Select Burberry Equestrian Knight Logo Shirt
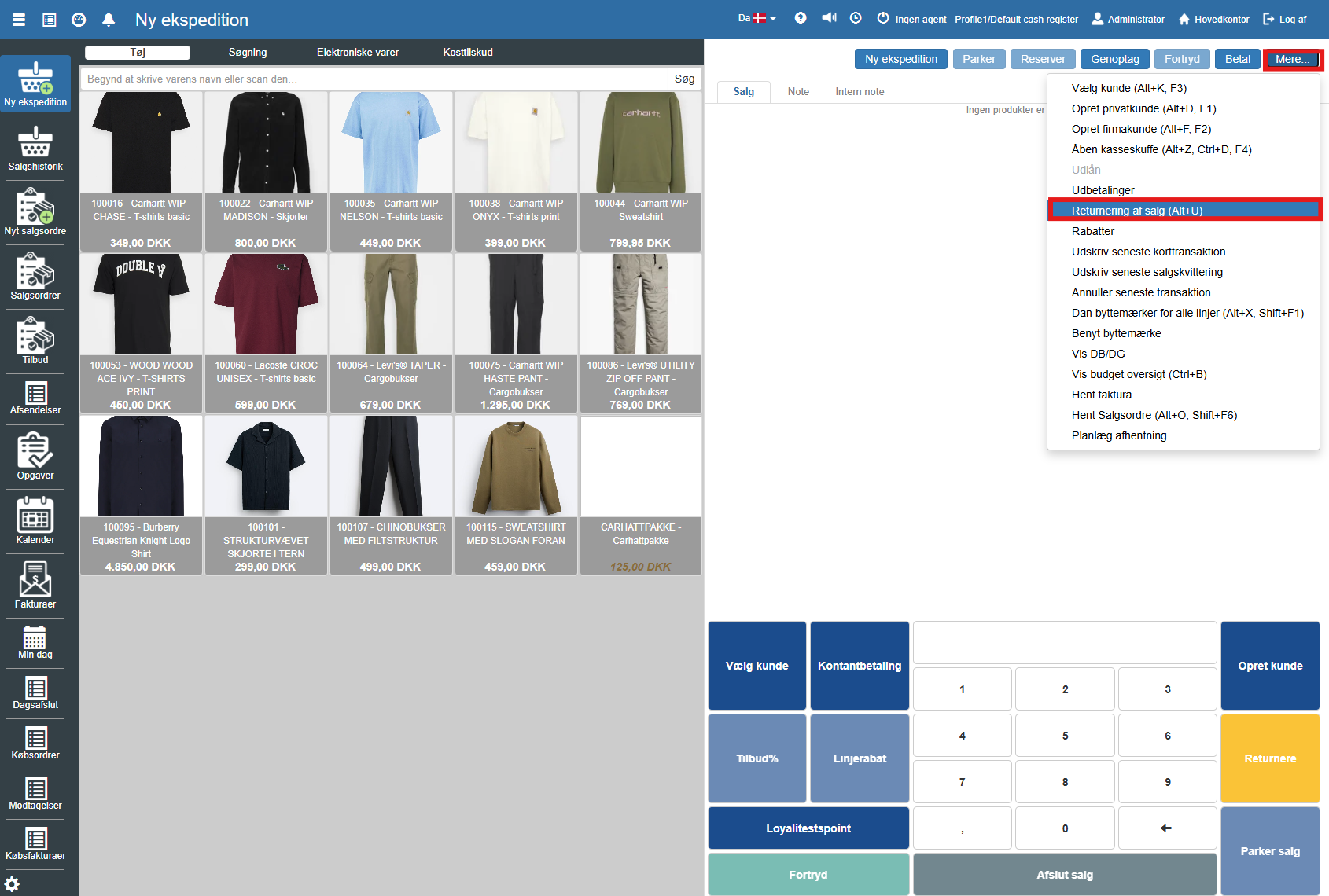Screen dimensions: 1329x896 [141, 495]
